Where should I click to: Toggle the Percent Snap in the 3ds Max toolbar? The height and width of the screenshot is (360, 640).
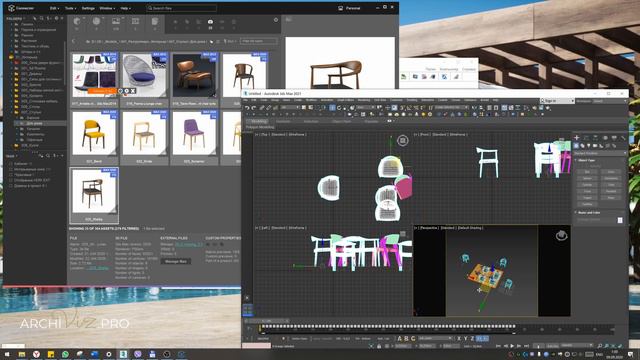coord(416,108)
